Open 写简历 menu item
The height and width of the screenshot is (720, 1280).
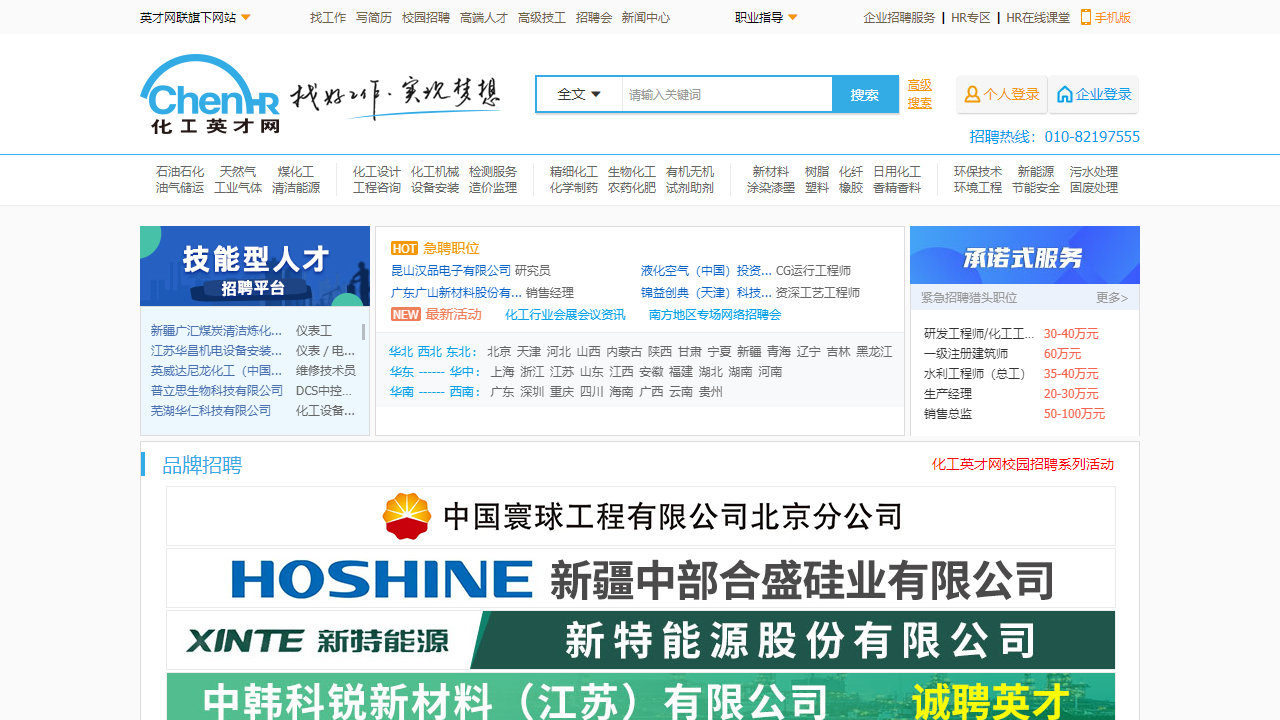tap(374, 17)
